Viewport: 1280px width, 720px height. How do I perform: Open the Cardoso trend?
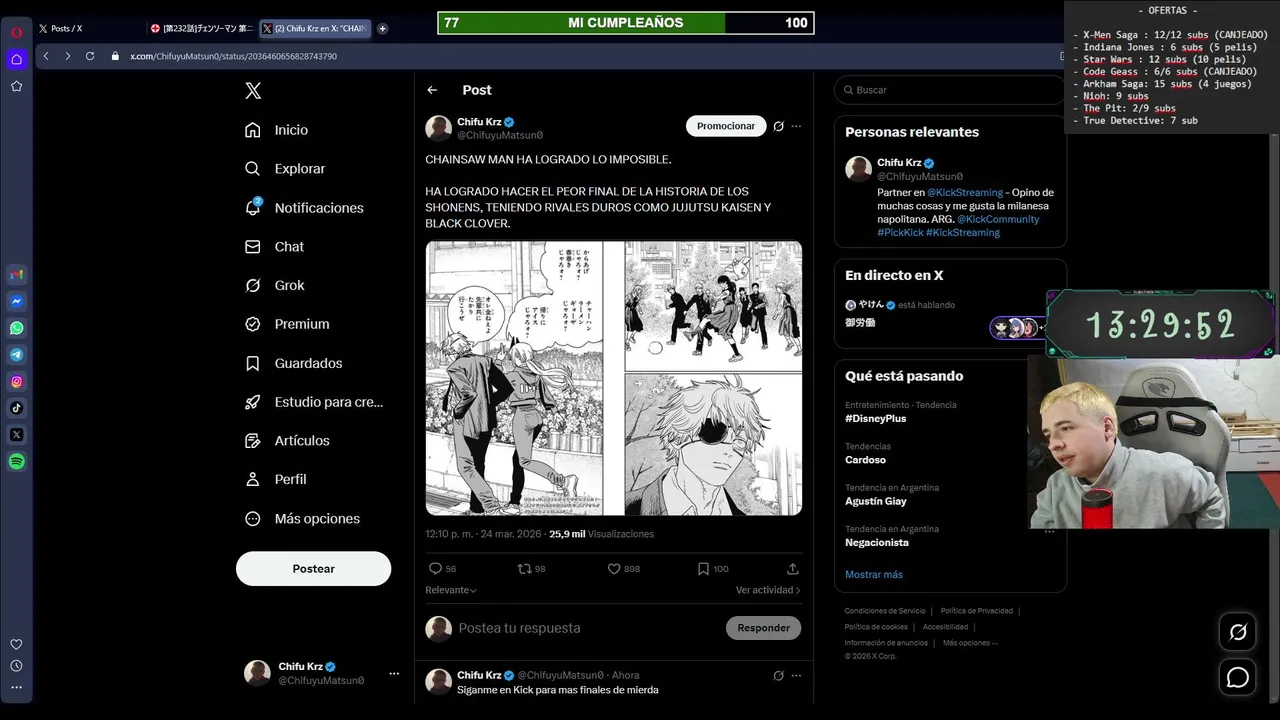(865, 460)
